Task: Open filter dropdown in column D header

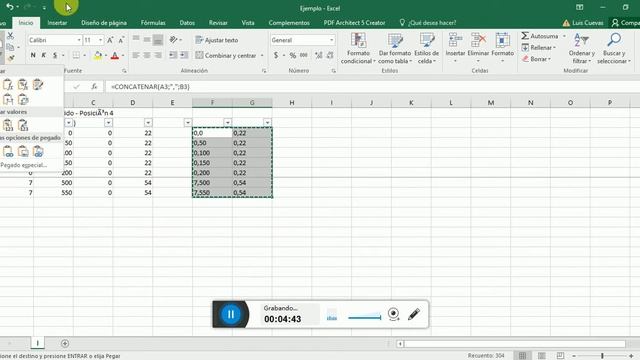Action: [148, 122]
